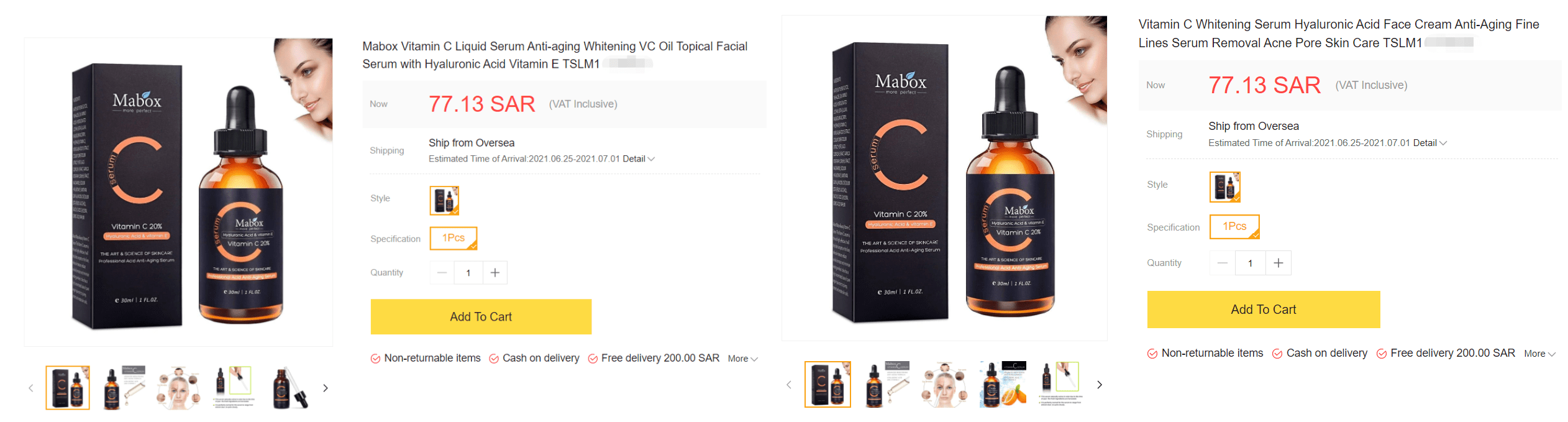This screenshot has height=422, width=1568.
Task: Decrease quantity in right product panel
Action: coord(1223,263)
